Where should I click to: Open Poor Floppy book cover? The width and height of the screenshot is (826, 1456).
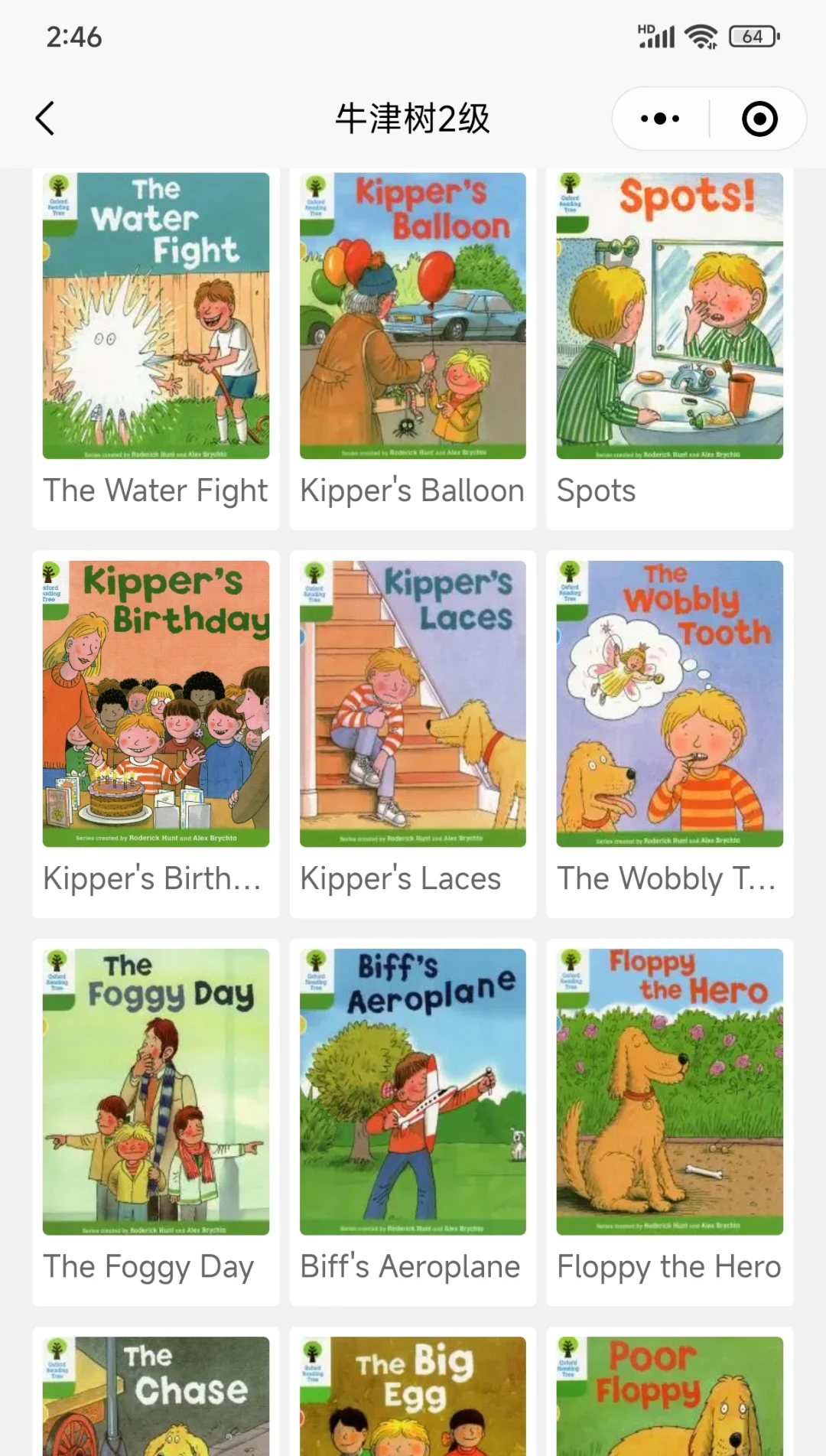[670, 1396]
